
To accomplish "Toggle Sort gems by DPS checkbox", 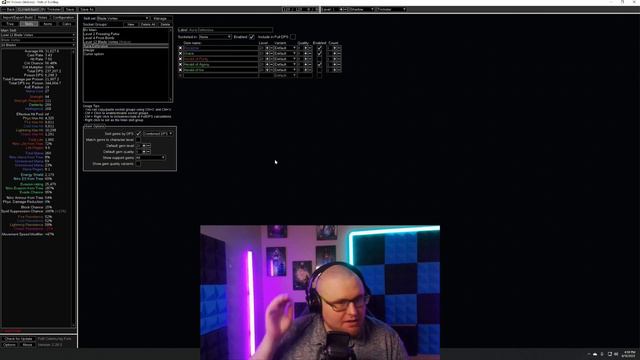I will tap(138, 133).
